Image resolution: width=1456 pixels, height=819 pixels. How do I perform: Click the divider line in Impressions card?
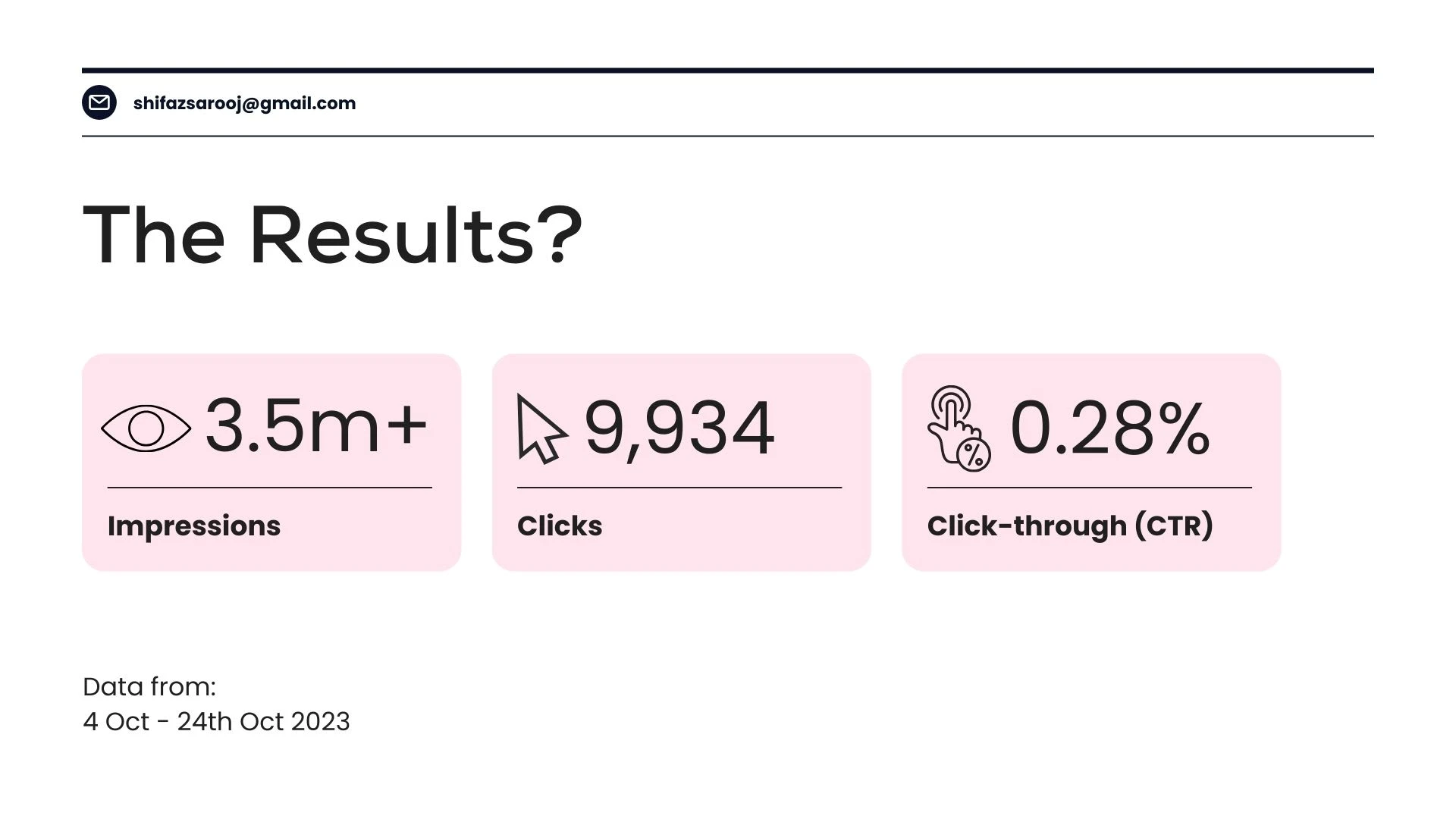tap(270, 488)
